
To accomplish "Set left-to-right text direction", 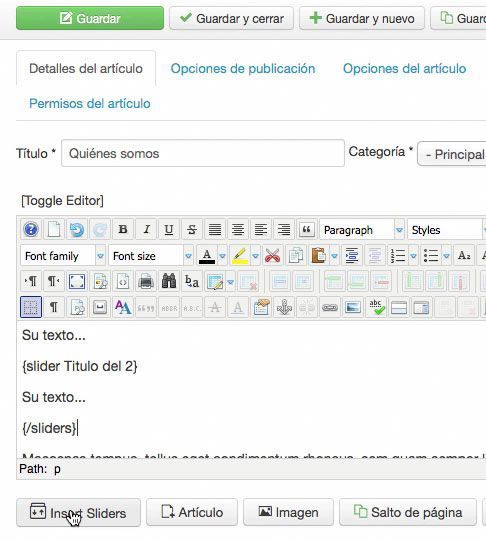I will pyautogui.click(x=31, y=281).
